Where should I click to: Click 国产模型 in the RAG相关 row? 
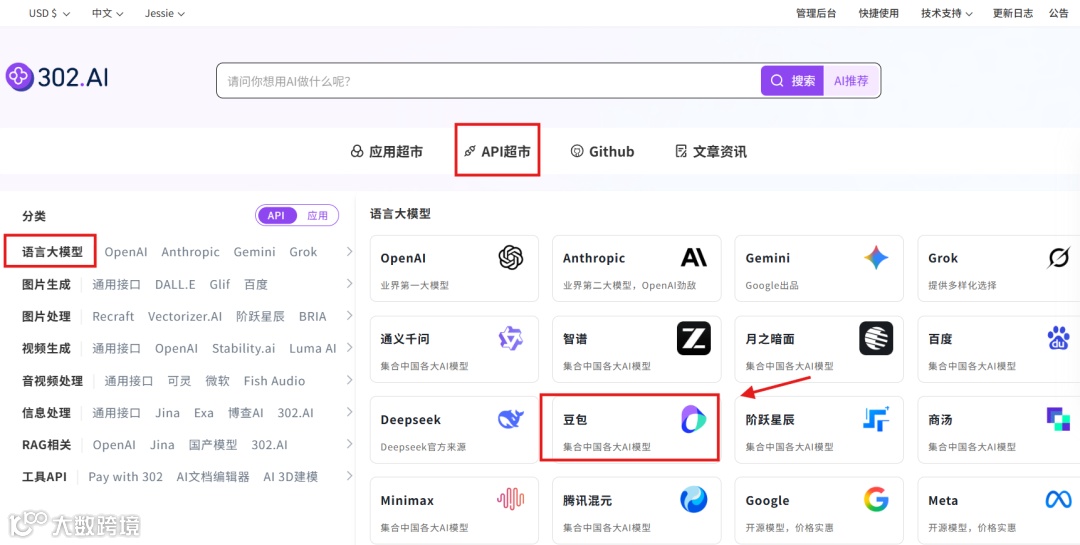click(213, 444)
